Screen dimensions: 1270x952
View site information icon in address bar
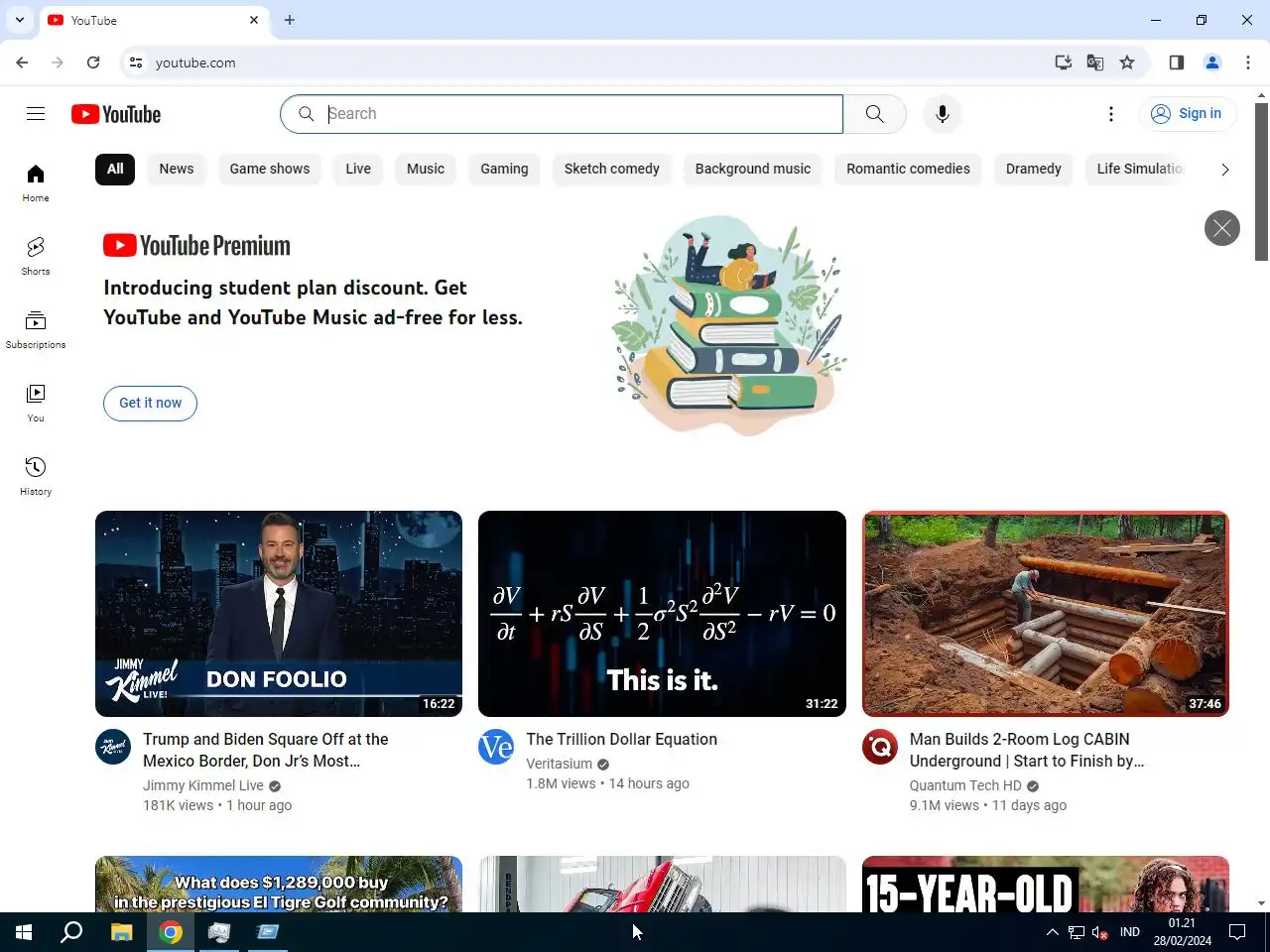point(136,62)
